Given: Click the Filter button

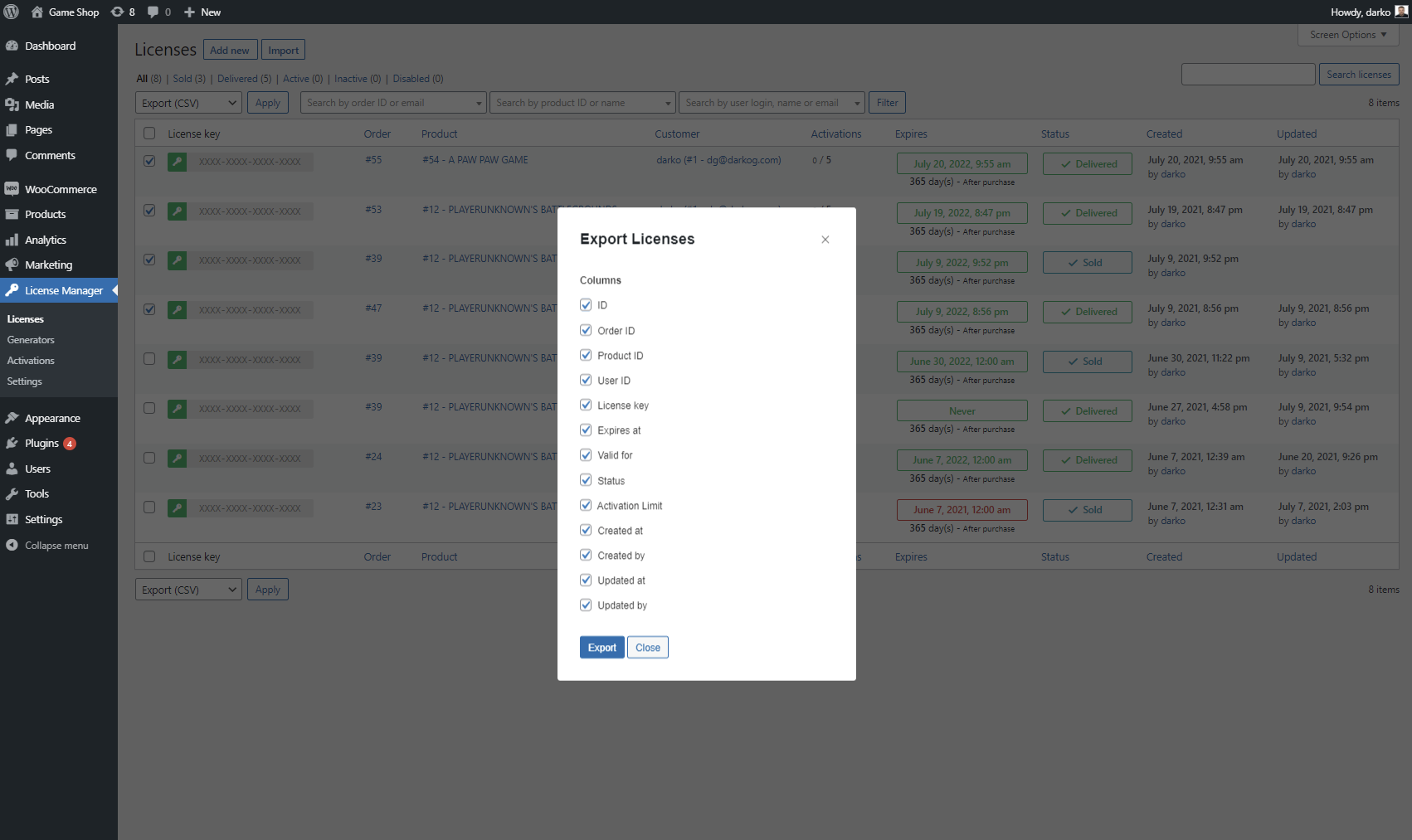Looking at the screenshot, I should (887, 103).
